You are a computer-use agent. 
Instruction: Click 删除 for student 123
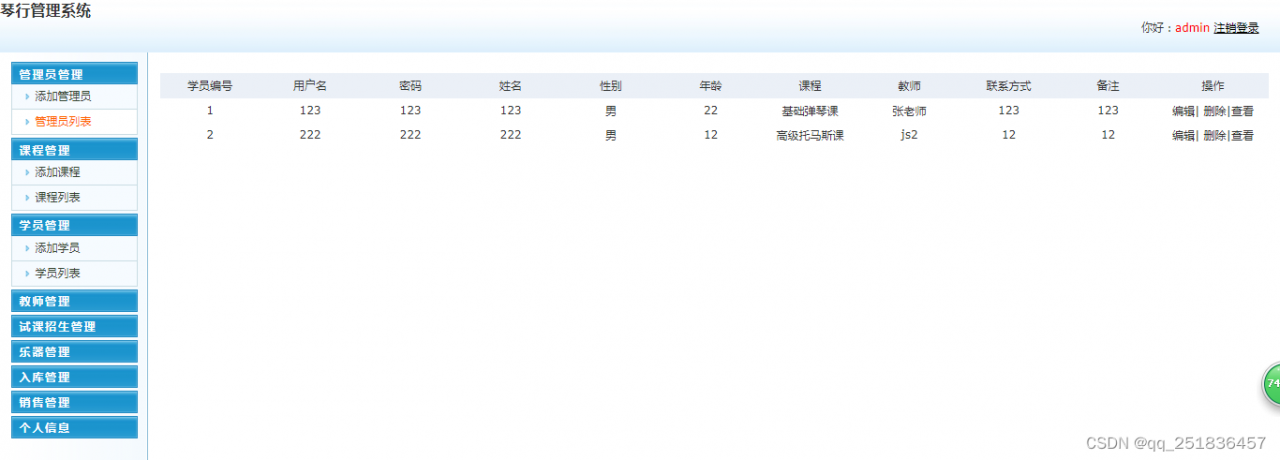click(x=1214, y=111)
